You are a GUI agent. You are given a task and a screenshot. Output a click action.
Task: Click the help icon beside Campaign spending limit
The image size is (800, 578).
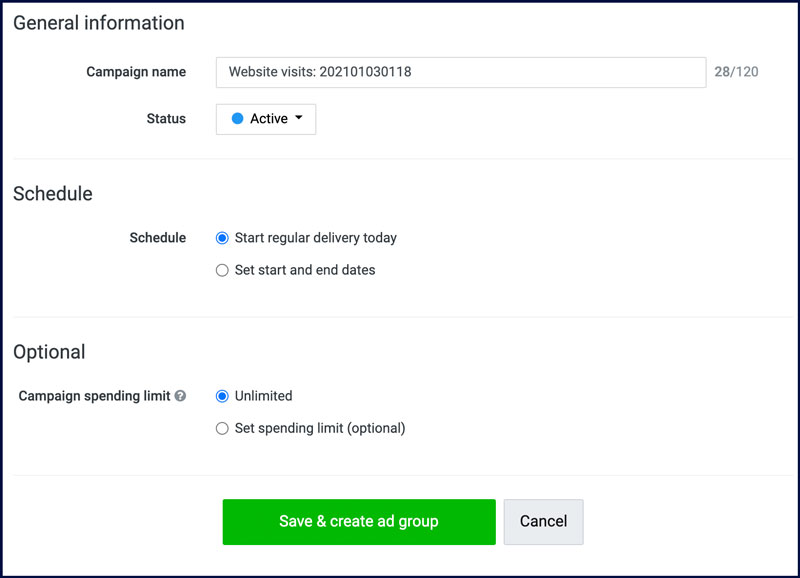tap(180, 396)
